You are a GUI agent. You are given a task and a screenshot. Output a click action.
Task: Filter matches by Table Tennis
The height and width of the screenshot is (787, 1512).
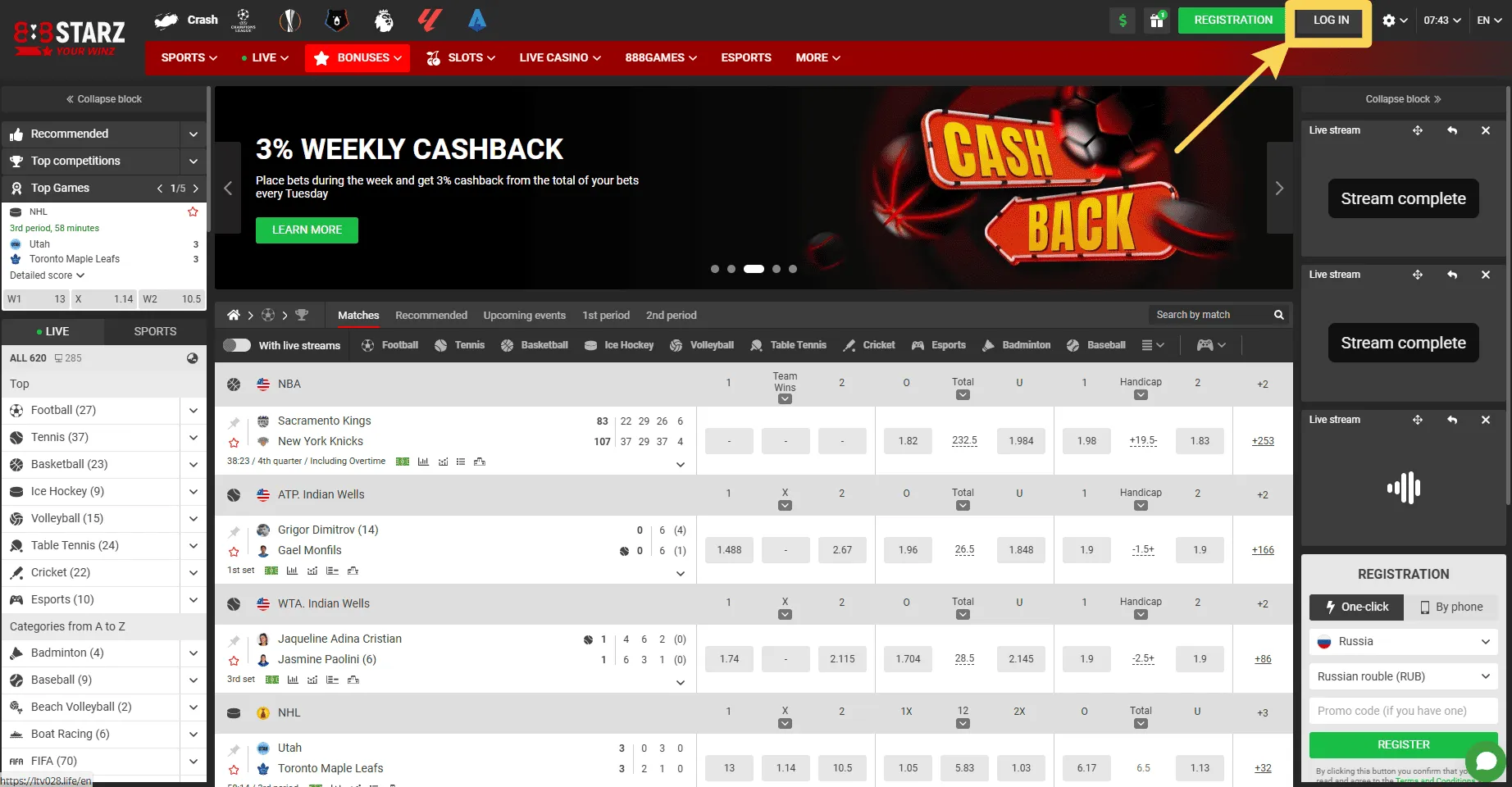point(788,345)
